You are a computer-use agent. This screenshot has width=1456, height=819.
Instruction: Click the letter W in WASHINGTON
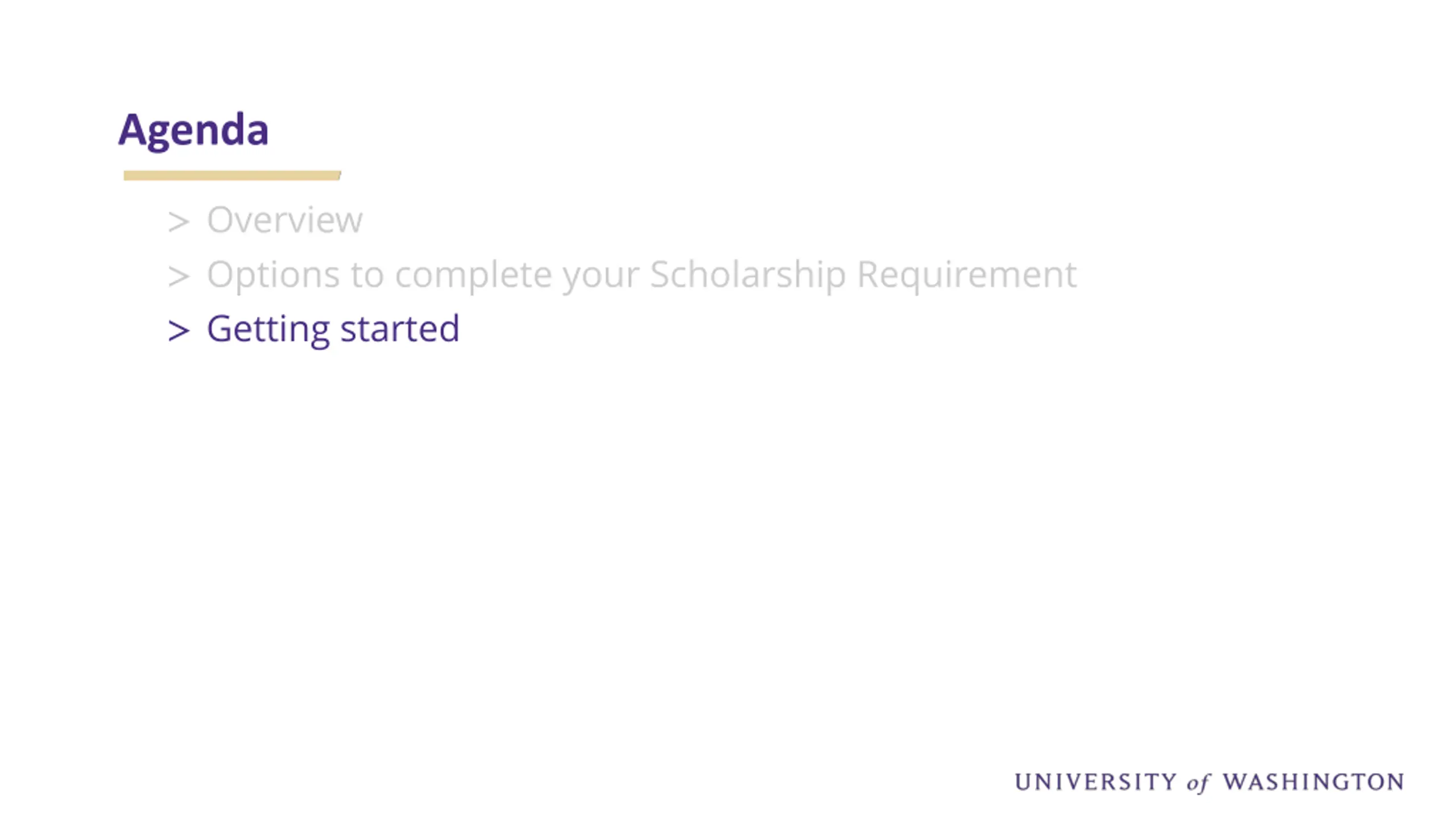click(x=1235, y=782)
